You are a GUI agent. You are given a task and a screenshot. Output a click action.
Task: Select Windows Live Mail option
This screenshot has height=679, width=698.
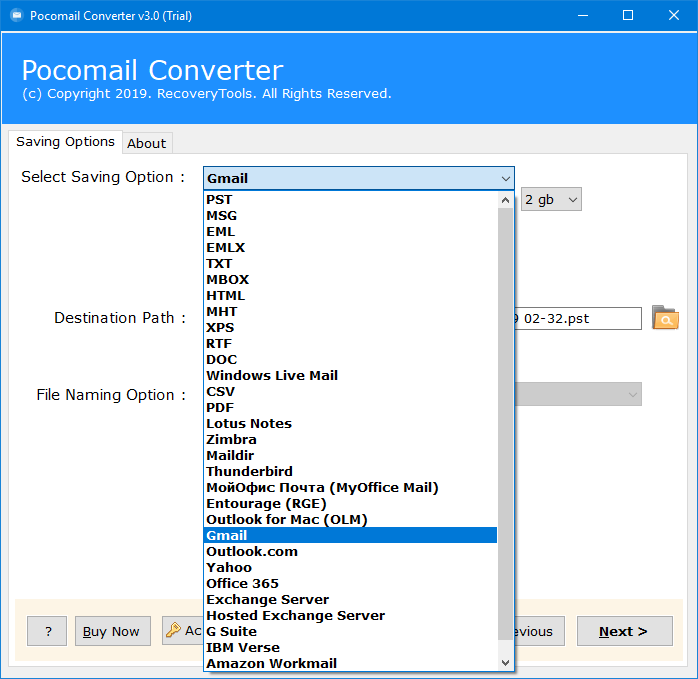tap(350, 376)
